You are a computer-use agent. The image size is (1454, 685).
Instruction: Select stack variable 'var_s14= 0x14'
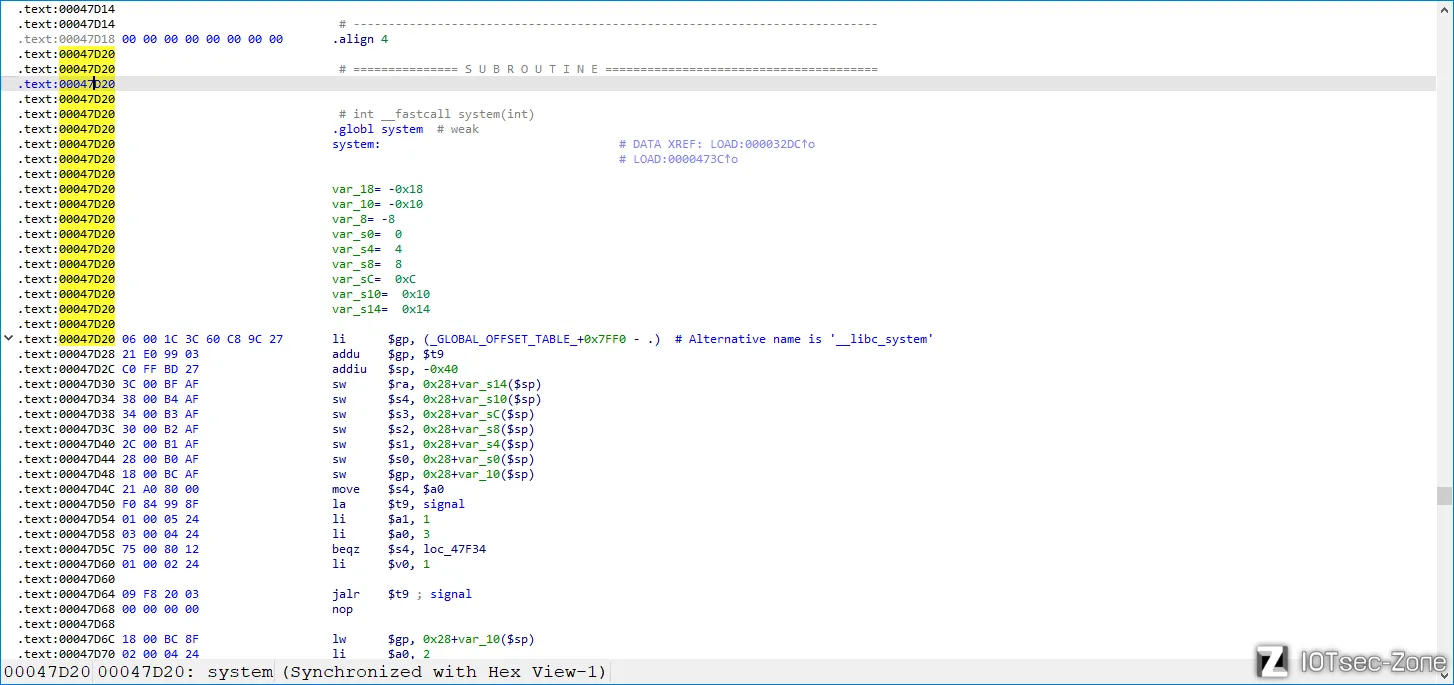pos(381,309)
